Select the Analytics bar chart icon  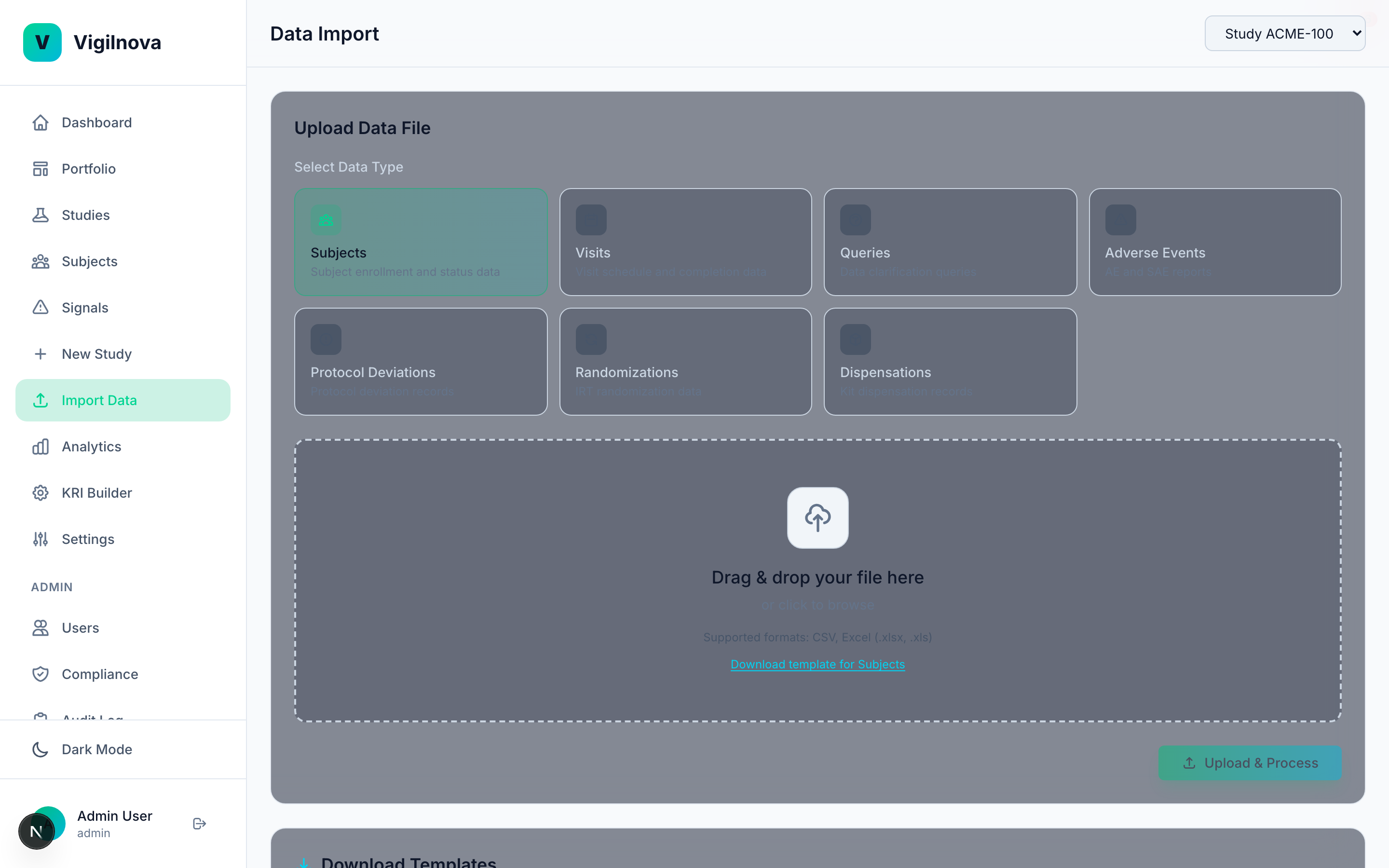(40, 447)
